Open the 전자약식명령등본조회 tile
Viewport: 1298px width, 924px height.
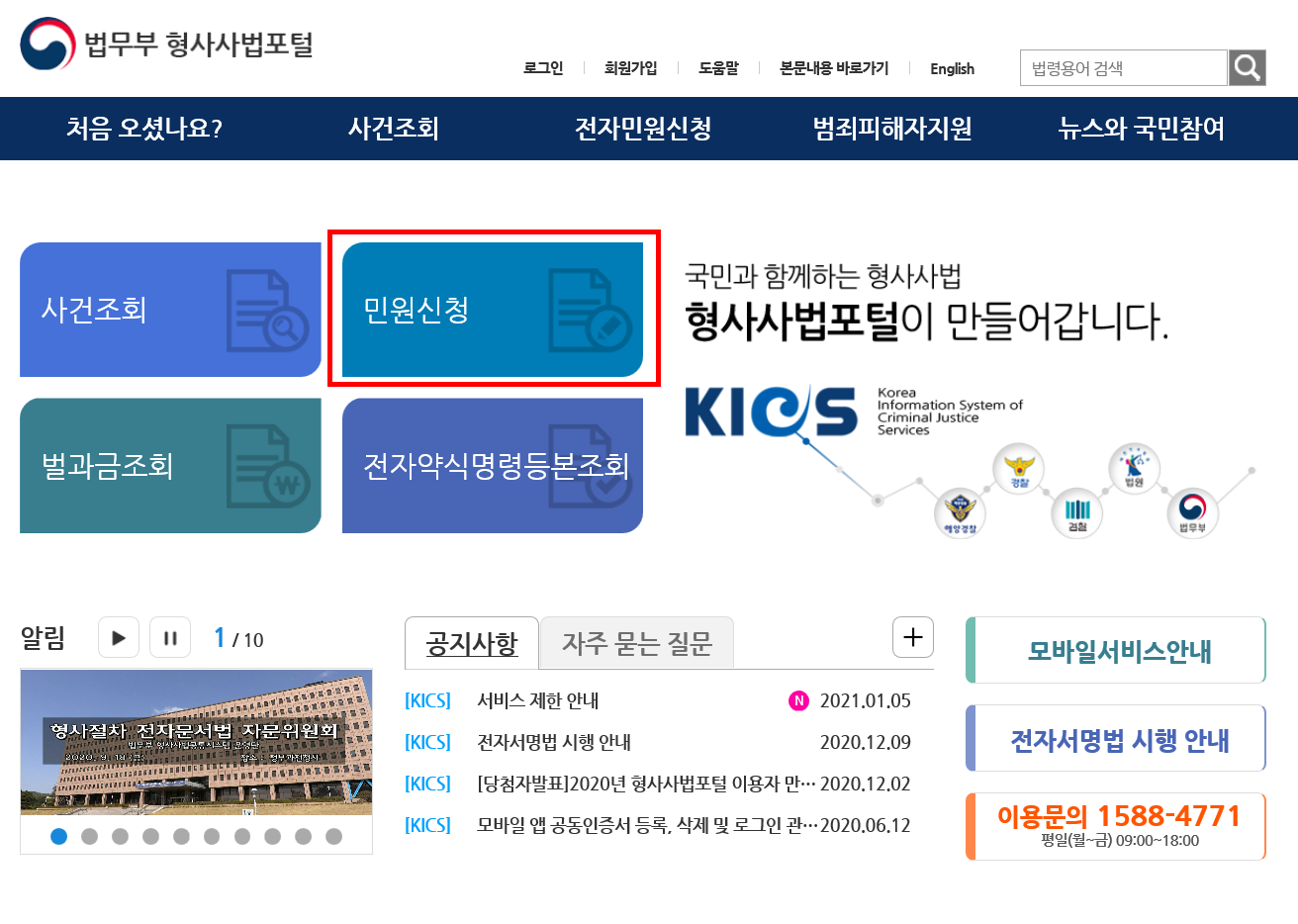[493, 465]
